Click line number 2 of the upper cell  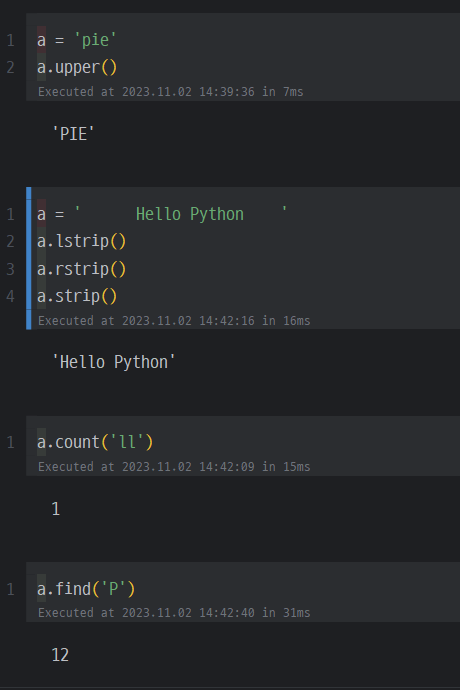coord(11,67)
